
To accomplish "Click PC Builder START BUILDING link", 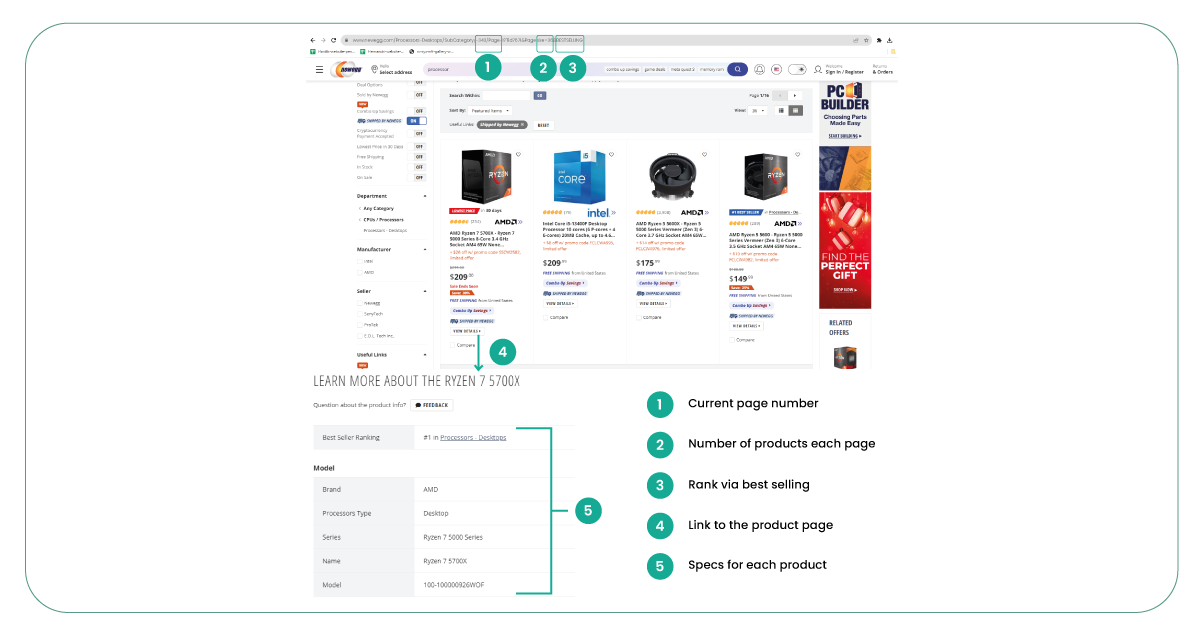I will (x=844, y=135).
